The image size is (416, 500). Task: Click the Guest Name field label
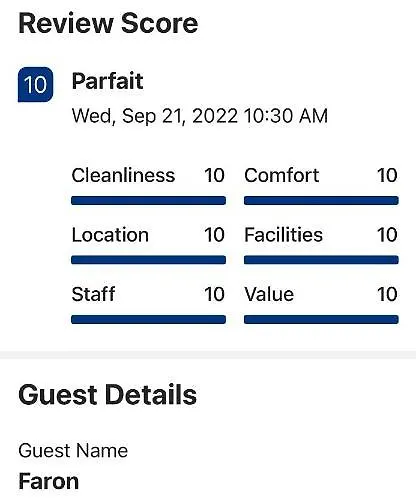click(x=73, y=451)
